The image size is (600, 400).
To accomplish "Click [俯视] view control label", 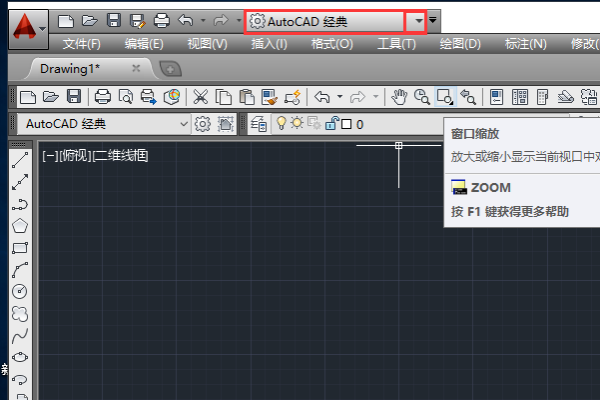I will 75,156.
